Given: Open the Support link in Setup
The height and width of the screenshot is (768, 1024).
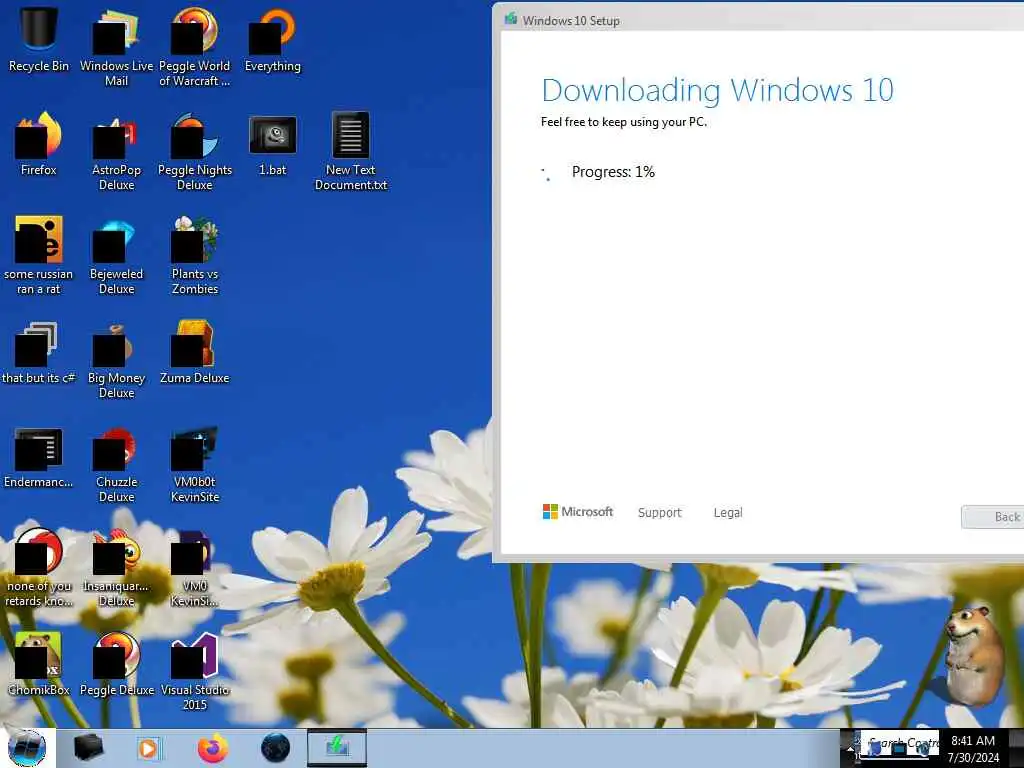Looking at the screenshot, I should tap(660, 513).
